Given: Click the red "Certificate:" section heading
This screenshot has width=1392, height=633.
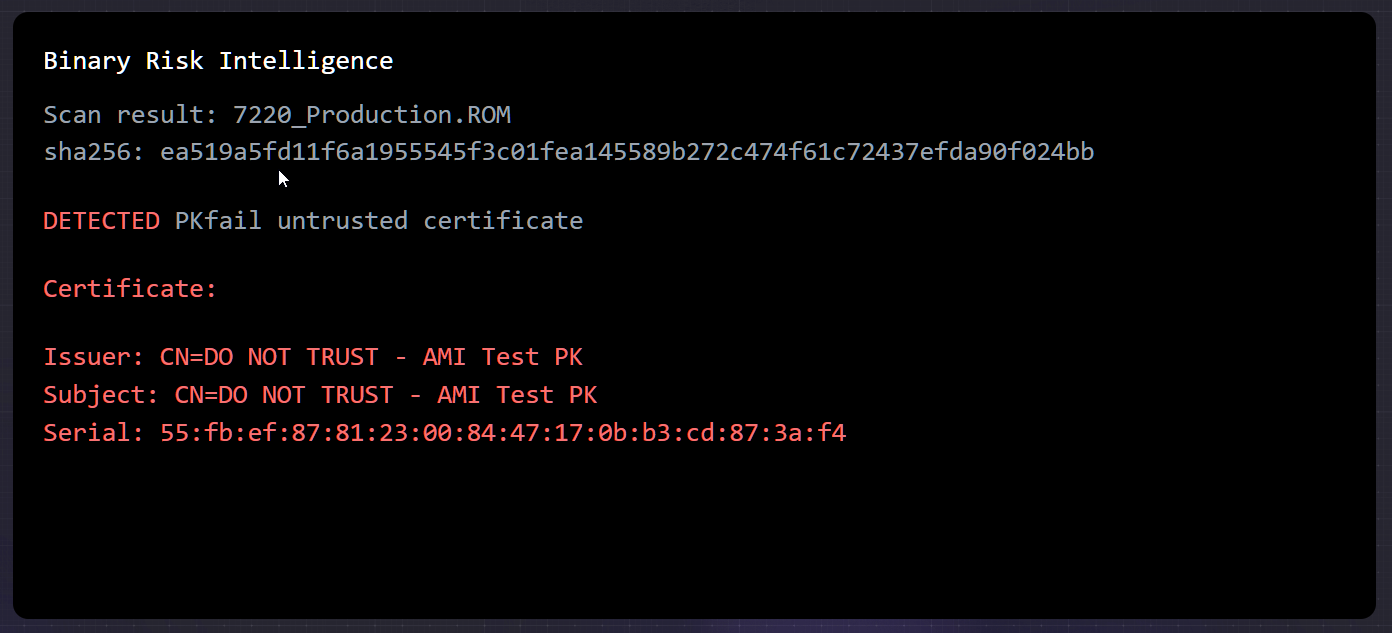Looking at the screenshot, I should [130, 289].
